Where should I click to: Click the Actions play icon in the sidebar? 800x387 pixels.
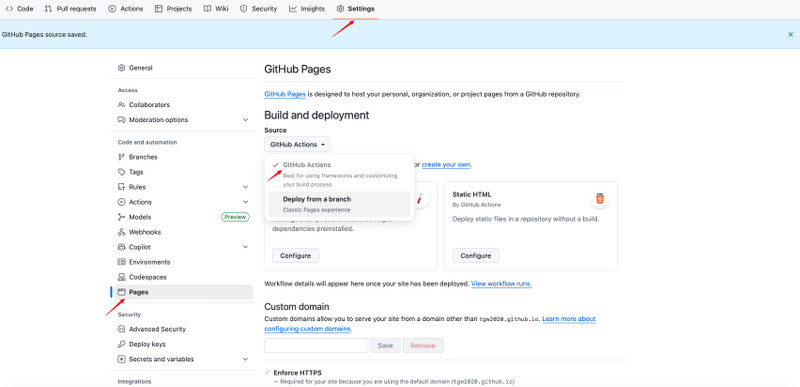pyautogui.click(x=121, y=202)
